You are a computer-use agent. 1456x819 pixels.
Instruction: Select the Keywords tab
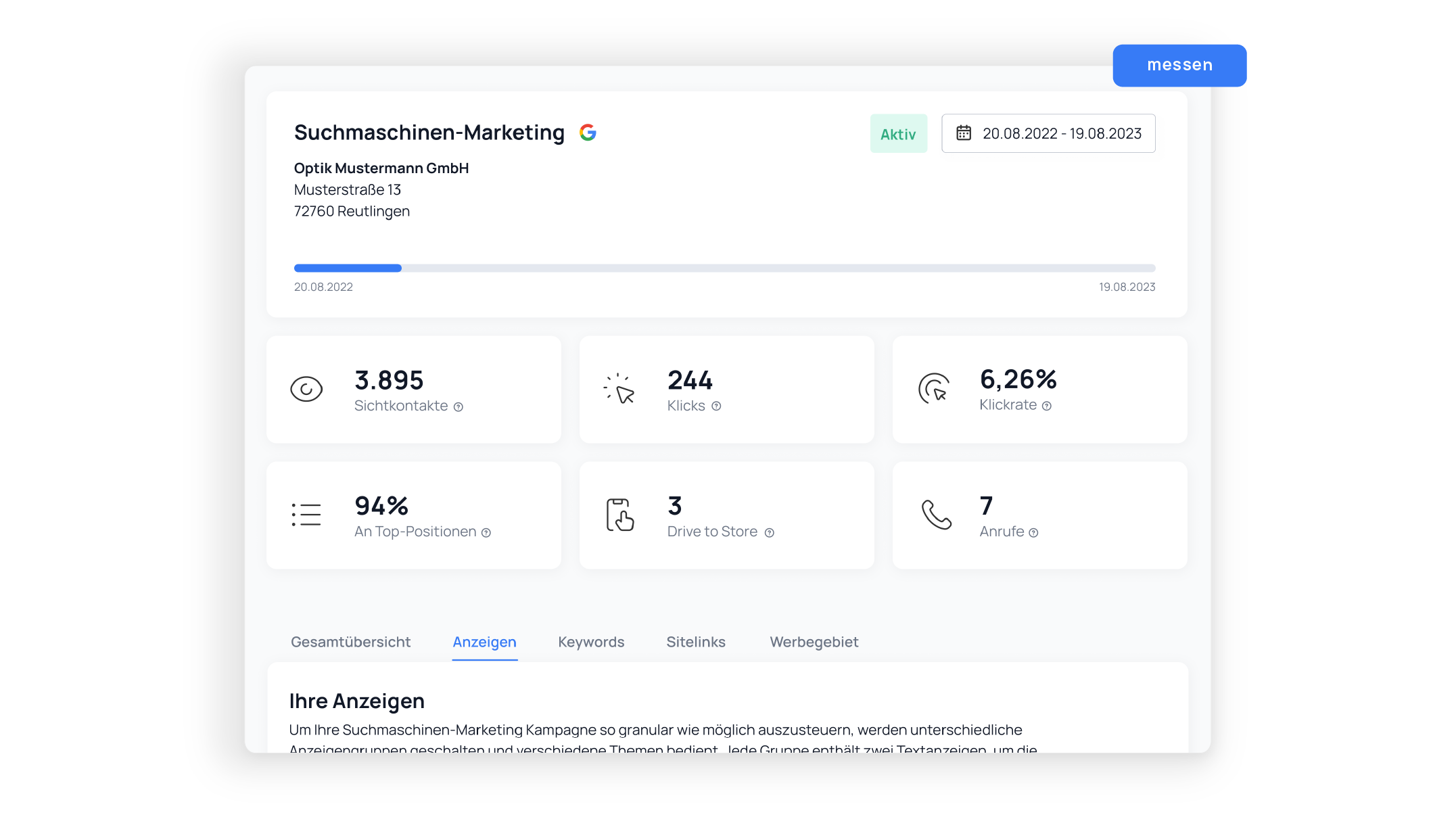coord(591,642)
